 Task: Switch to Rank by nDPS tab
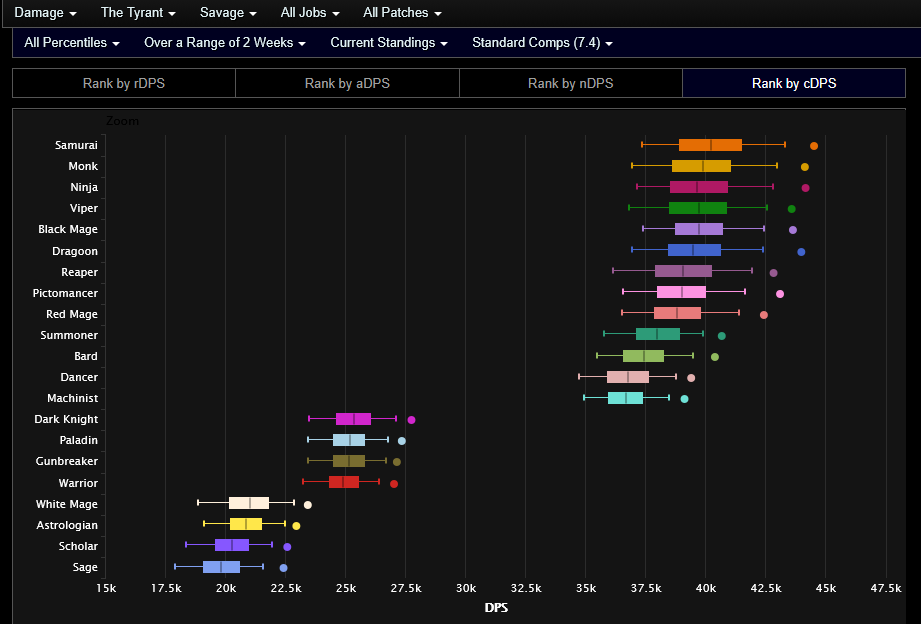pyautogui.click(x=570, y=83)
